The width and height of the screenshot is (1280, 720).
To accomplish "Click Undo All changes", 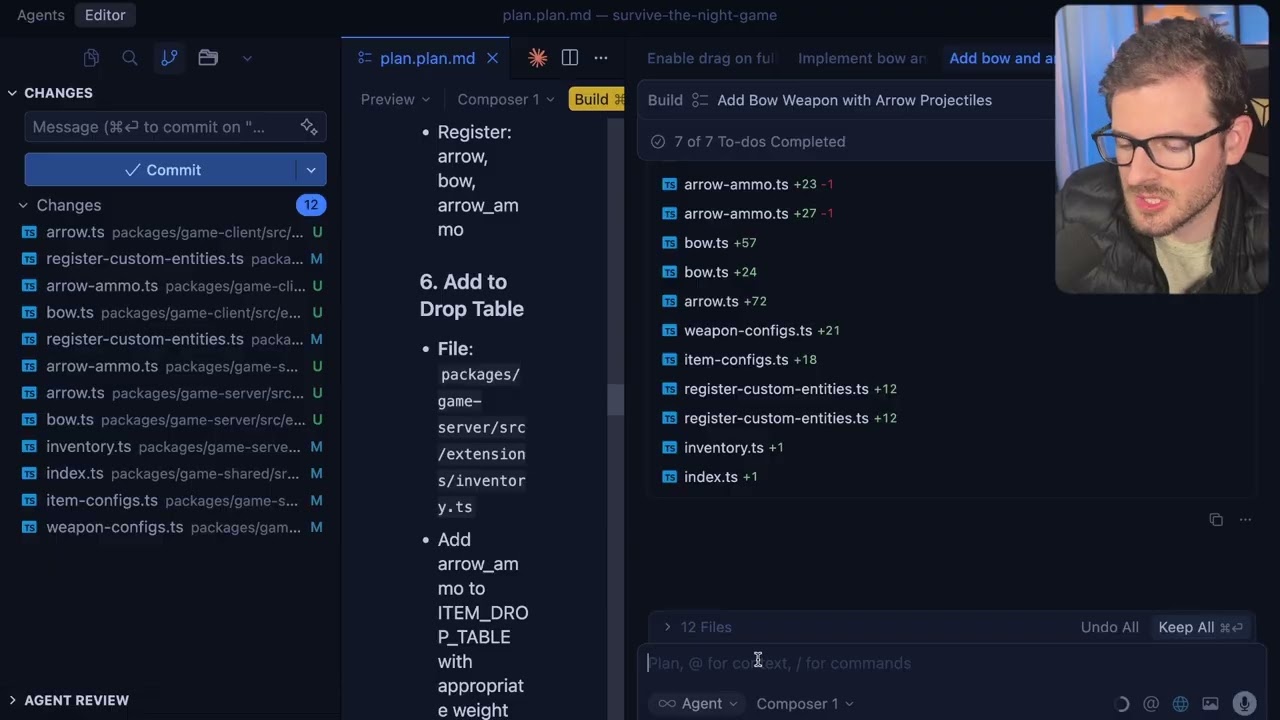I will click(1110, 627).
